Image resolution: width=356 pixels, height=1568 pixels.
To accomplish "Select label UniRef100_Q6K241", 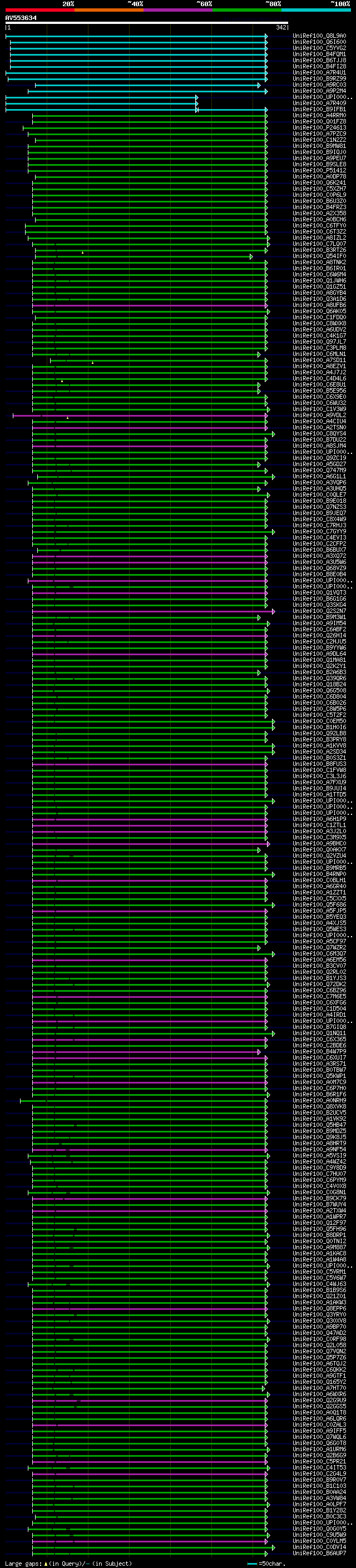I will point(319,182).
